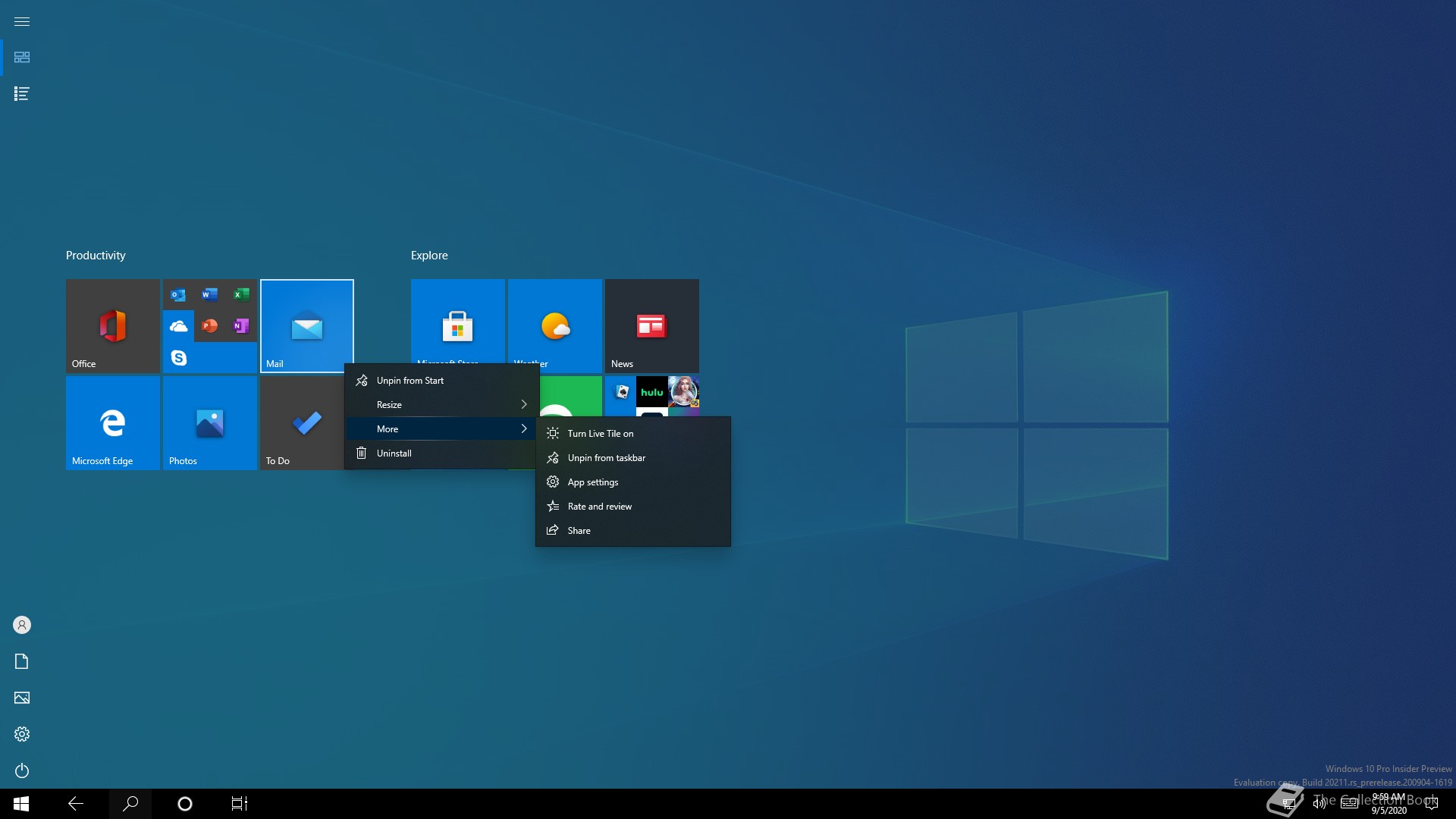Open taskbar Search magnifier
The image size is (1456, 819).
coord(130,804)
